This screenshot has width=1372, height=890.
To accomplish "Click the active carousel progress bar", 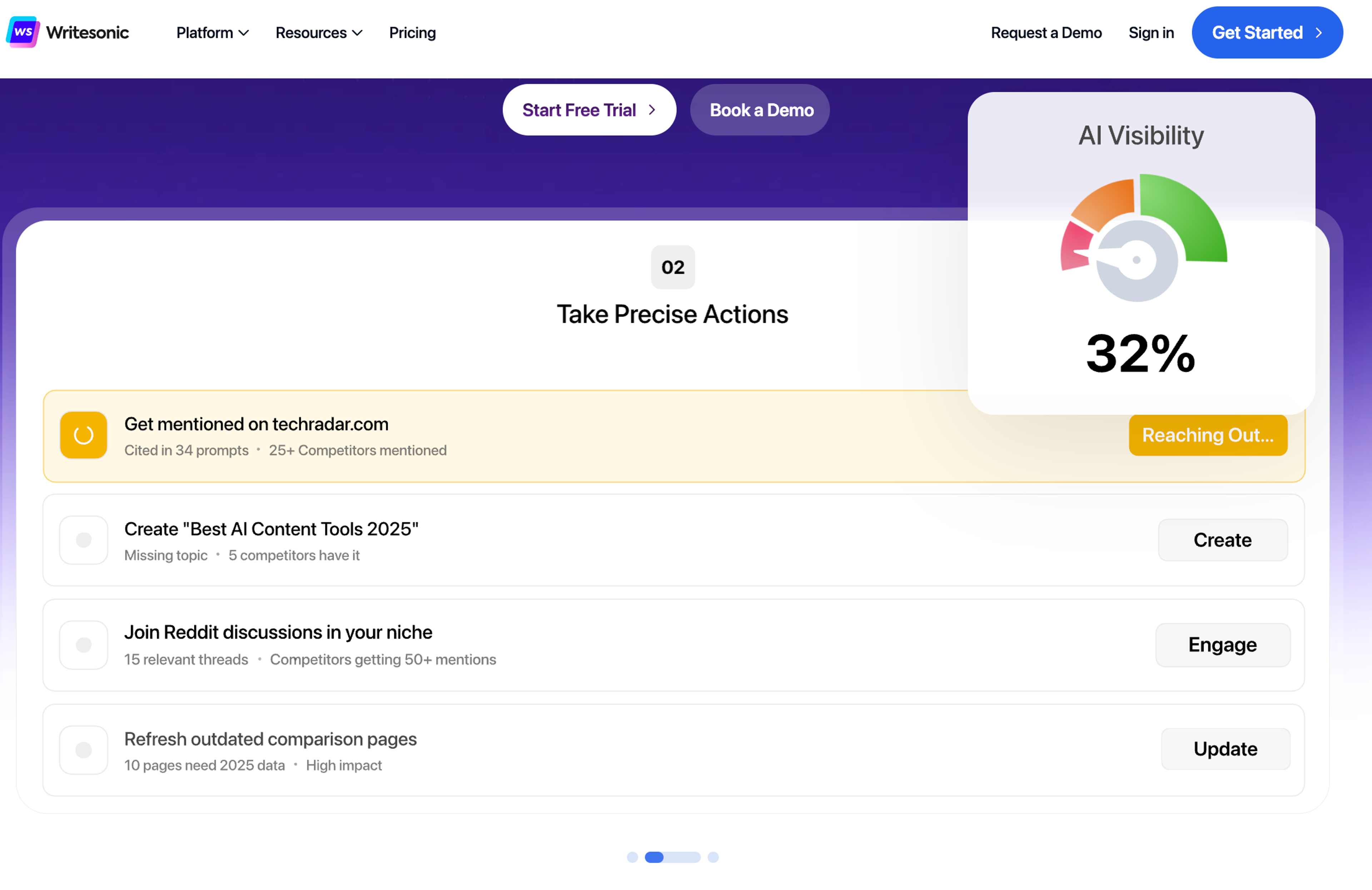I will [672, 857].
